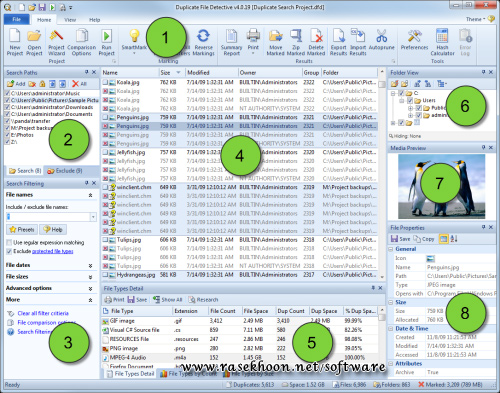Click Zip Marked
This screenshot has width=500, height=393.
click(296, 43)
